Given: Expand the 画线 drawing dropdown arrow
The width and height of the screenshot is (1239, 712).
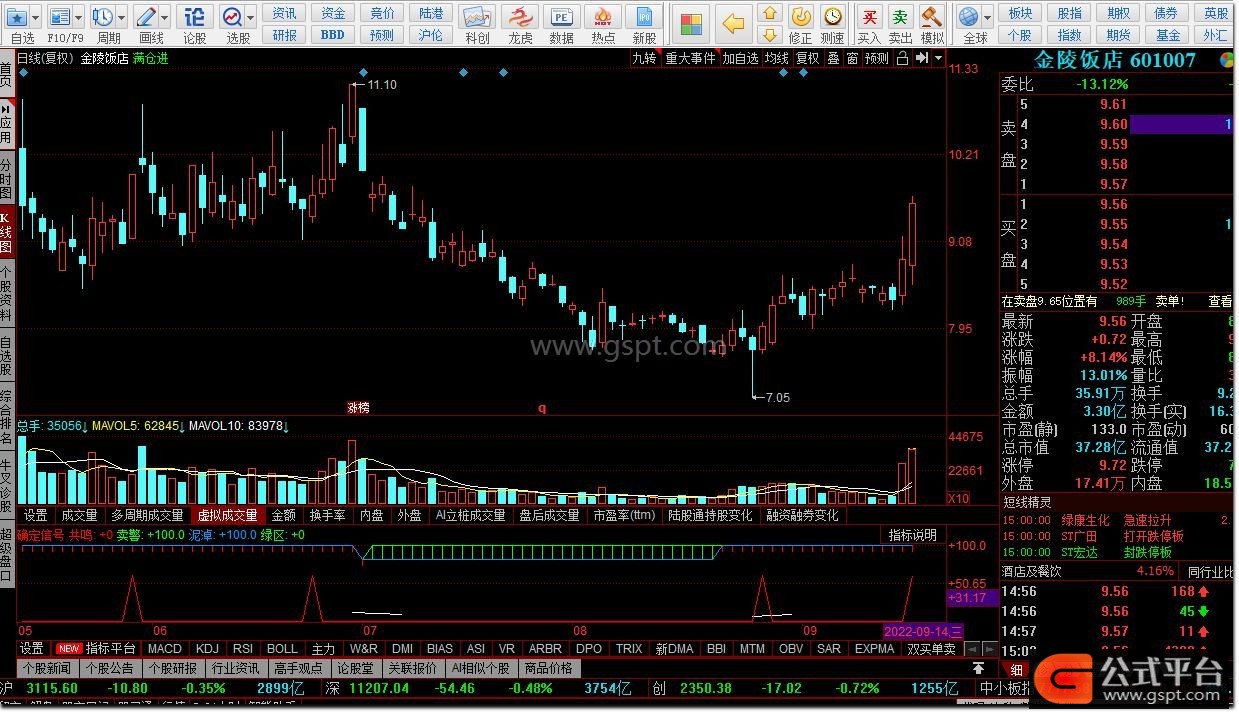Looking at the screenshot, I should (x=164, y=17).
